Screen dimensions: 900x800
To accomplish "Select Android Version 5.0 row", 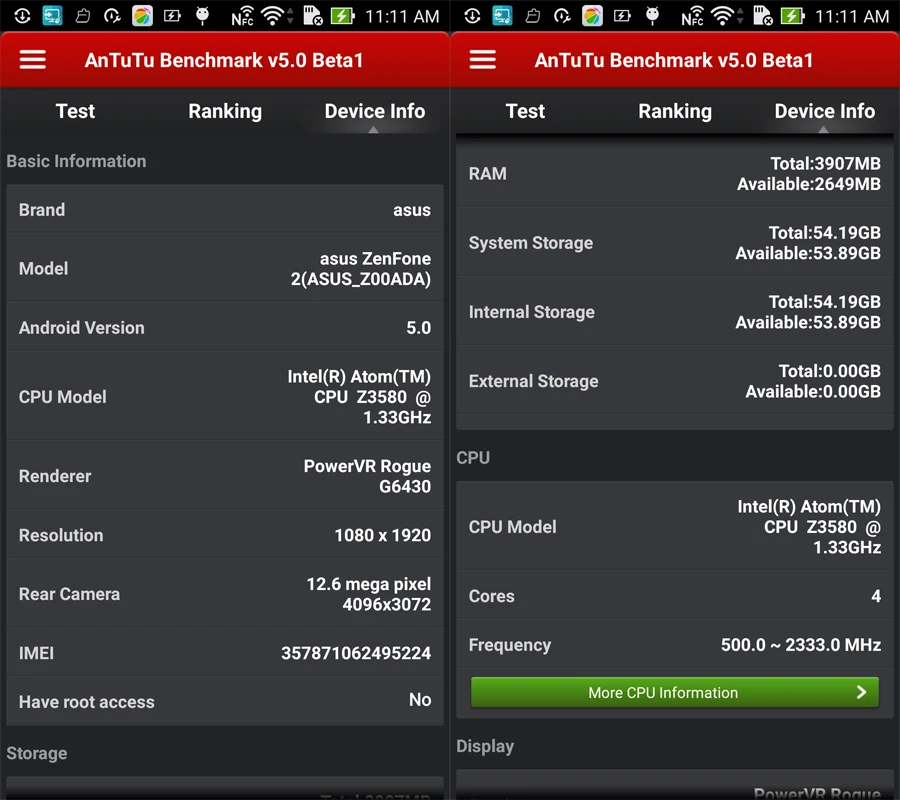I will coord(225,327).
